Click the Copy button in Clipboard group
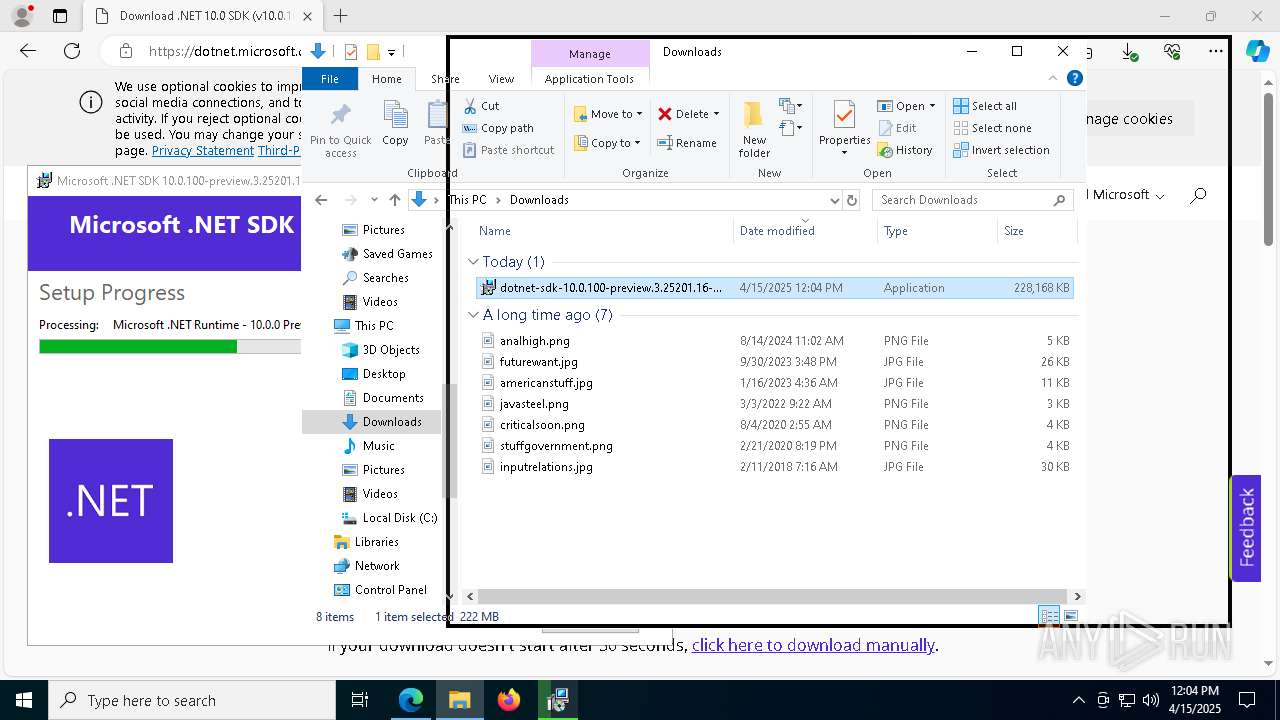Screen dimensions: 1280x720 click(395, 124)
